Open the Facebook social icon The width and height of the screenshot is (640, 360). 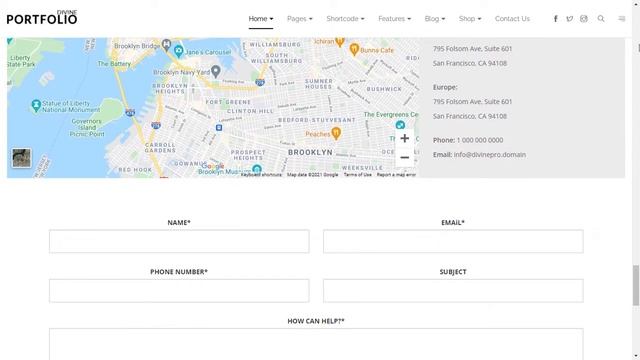556,19
